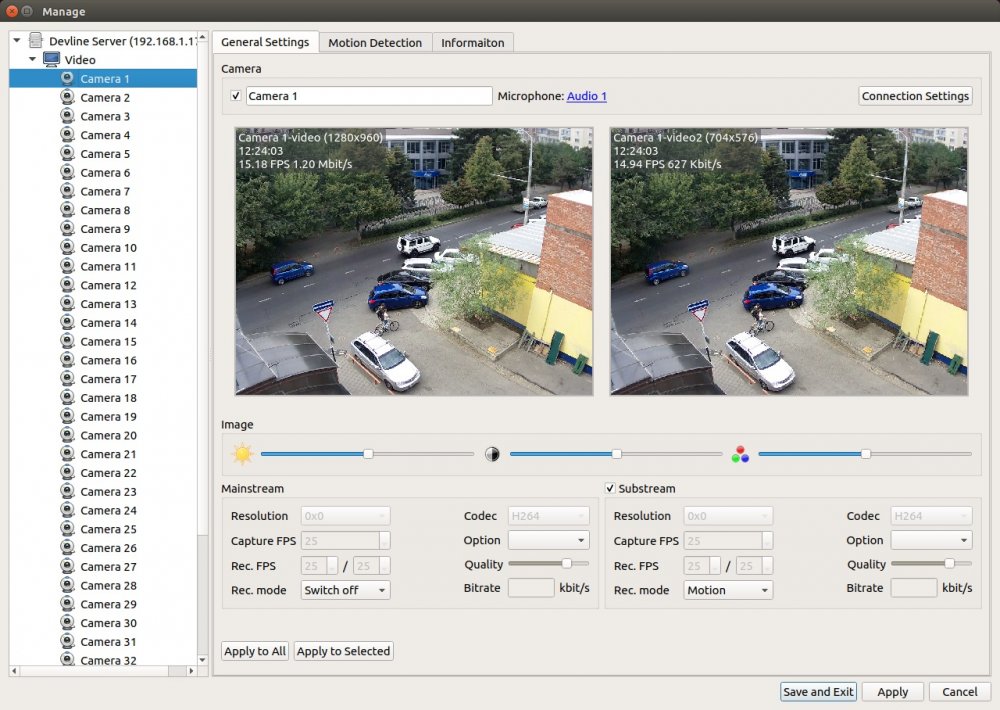Click the webcam icon beside Camera 13

coord(67,303)
